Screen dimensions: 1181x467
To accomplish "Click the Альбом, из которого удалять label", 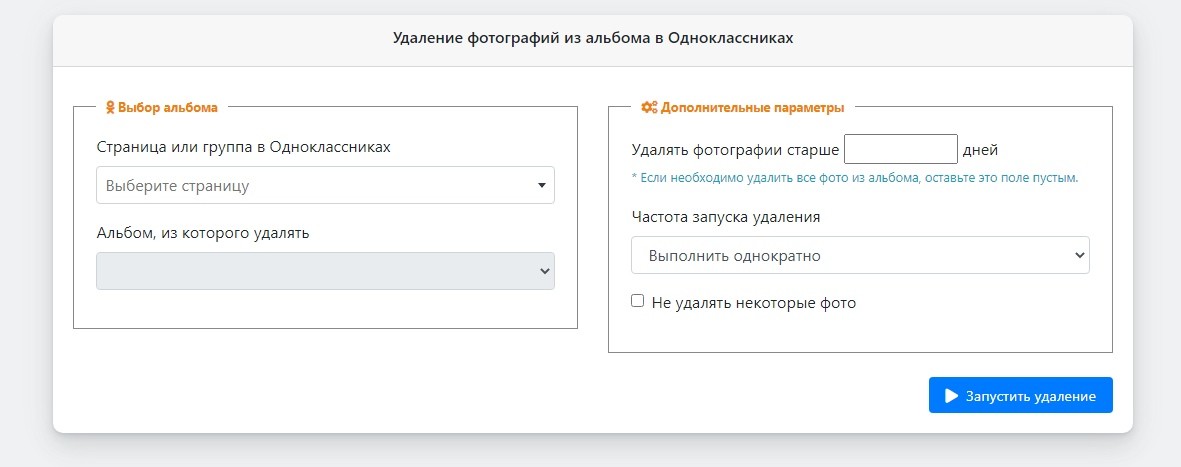I will (x=203, y=233).
